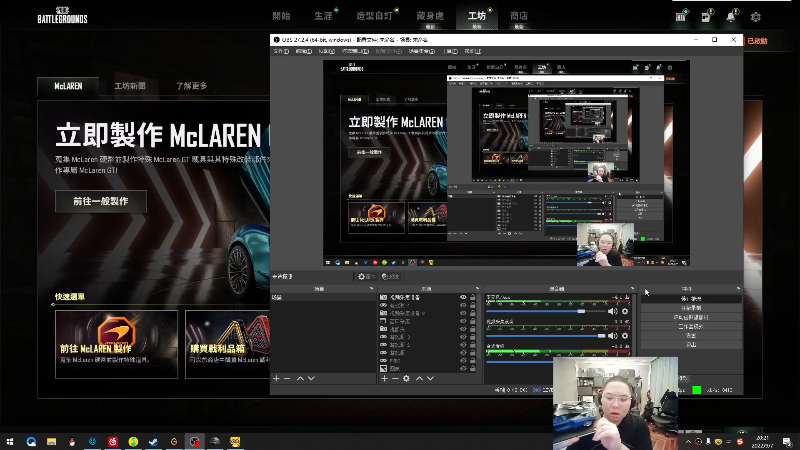
Task: Switch to OBS taskbar icon
Action: pos(194,441)
